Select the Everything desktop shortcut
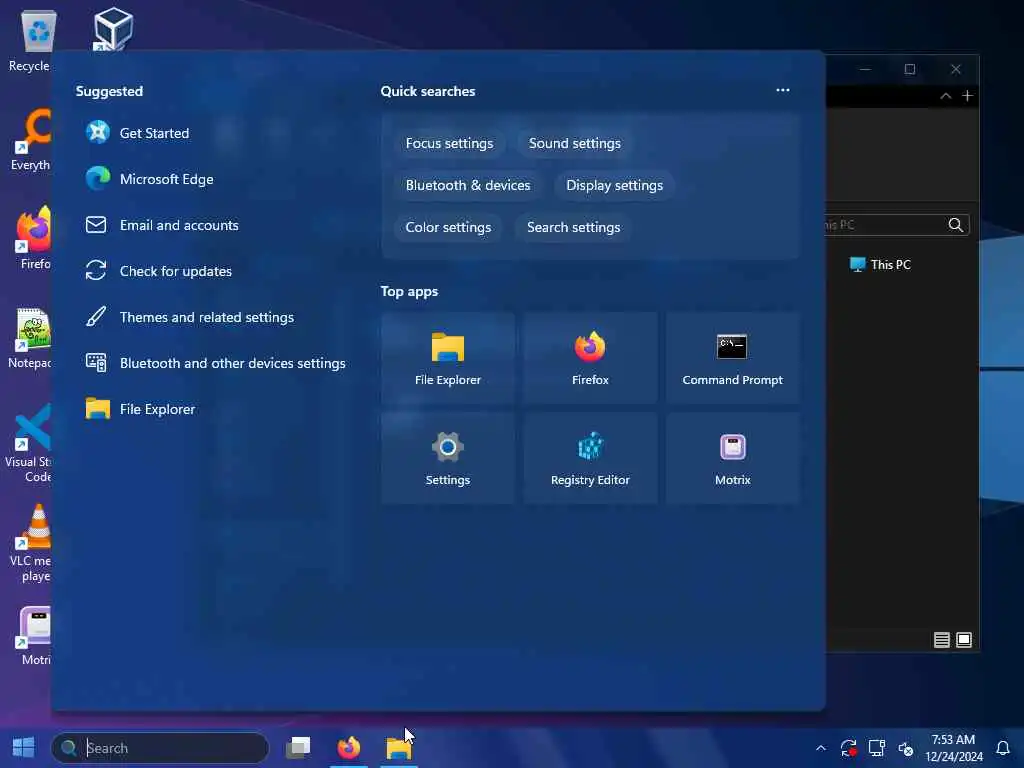 [x=30, y=140]
